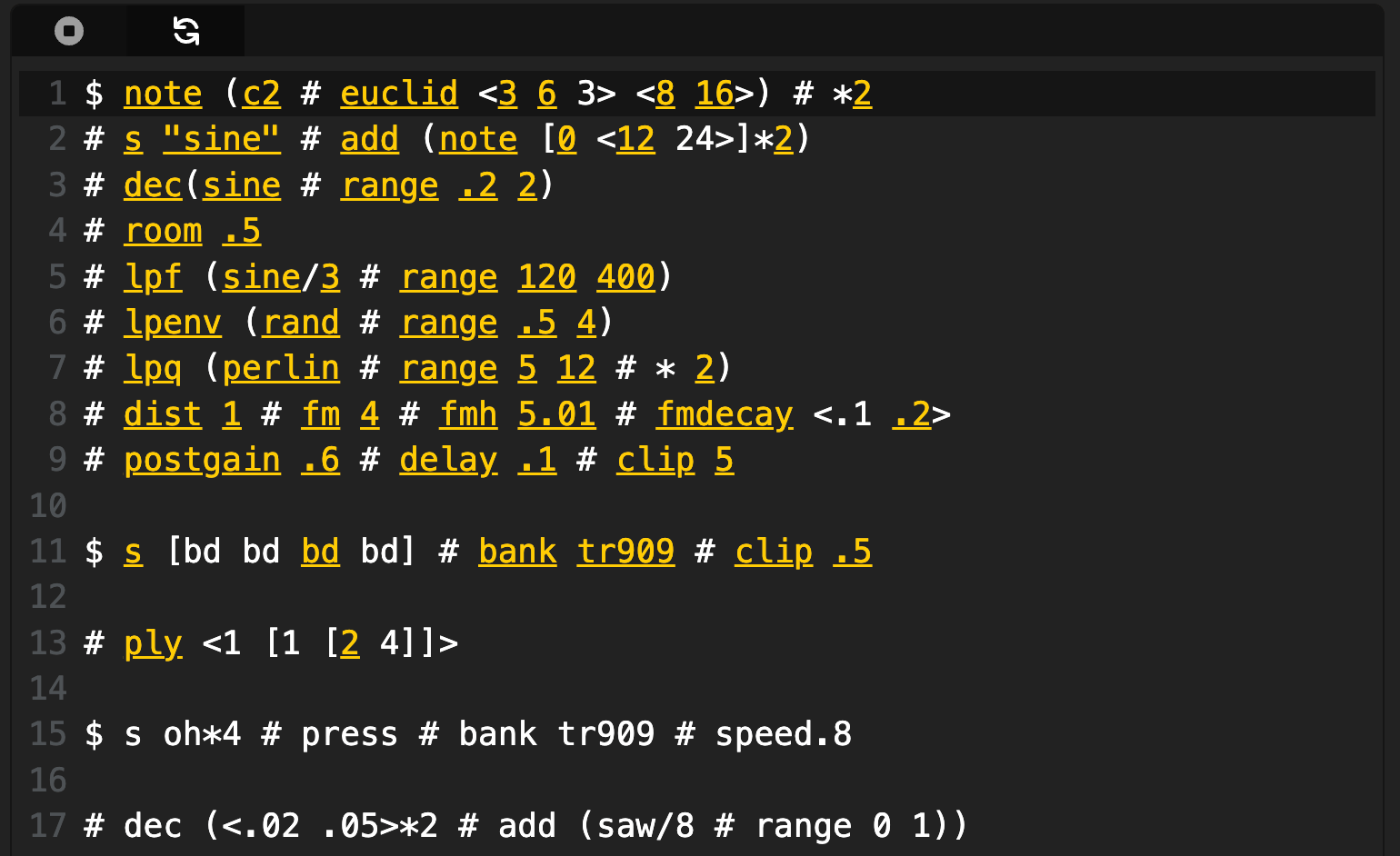Click the underlined 'tr909' on line 11
The image size is (1400, 856).
coord(625,552)
